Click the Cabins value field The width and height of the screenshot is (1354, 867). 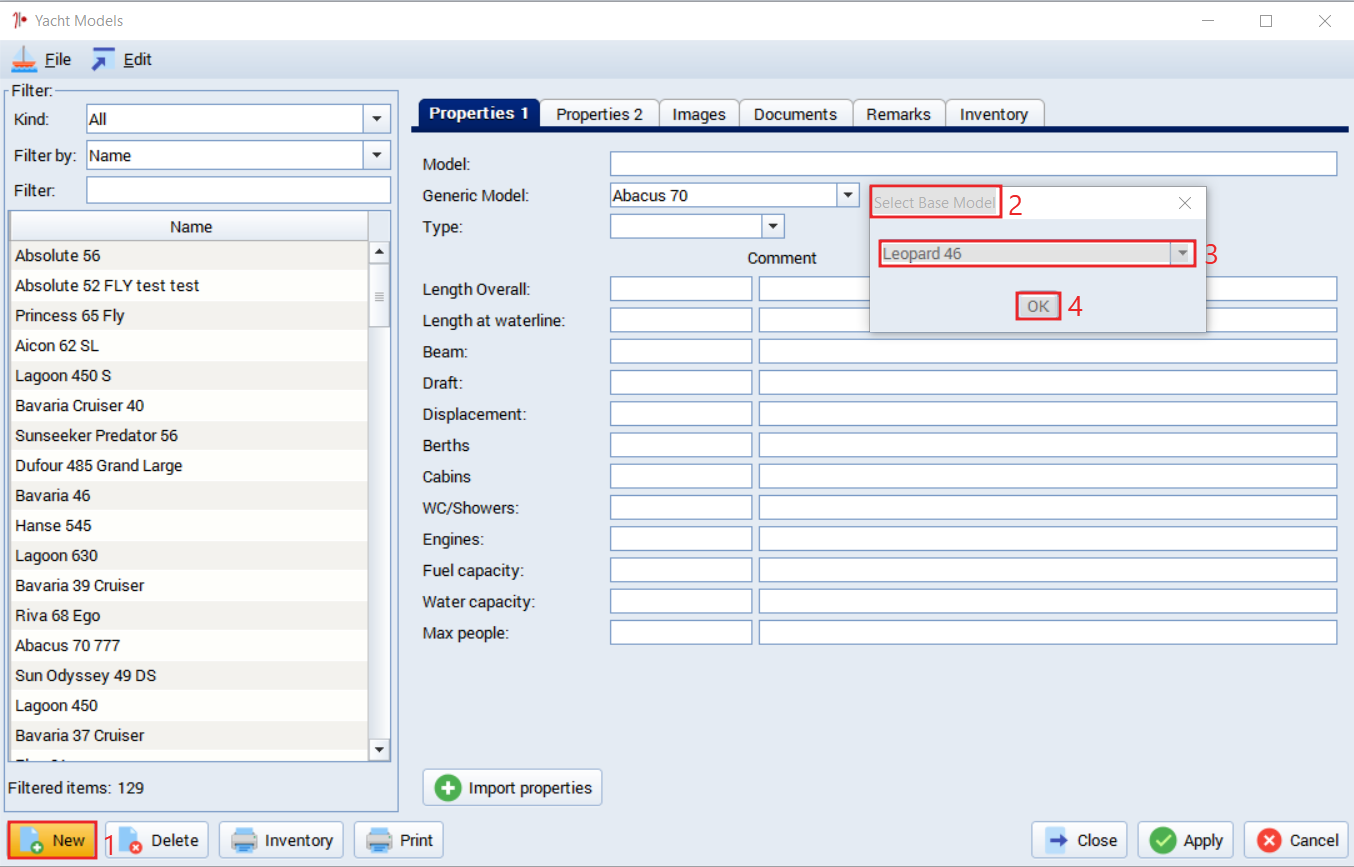681,476
